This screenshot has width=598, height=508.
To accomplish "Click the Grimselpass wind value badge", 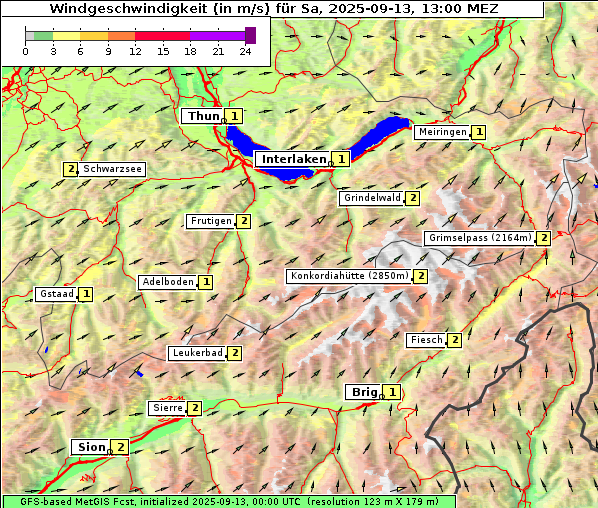I will [543, 238].
